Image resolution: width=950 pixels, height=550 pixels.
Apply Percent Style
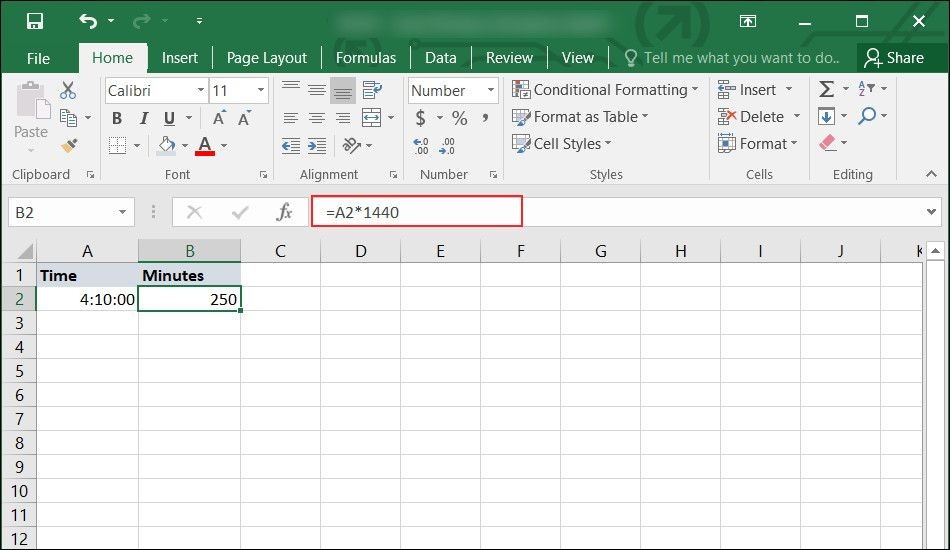pos(460,118)
